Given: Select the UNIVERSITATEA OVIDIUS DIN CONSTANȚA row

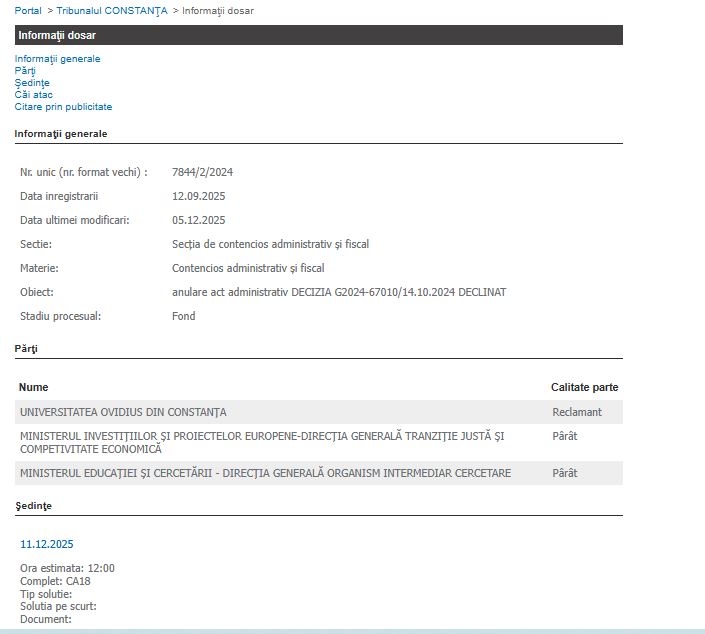Looking at the screenshot, I should (123, 412).
